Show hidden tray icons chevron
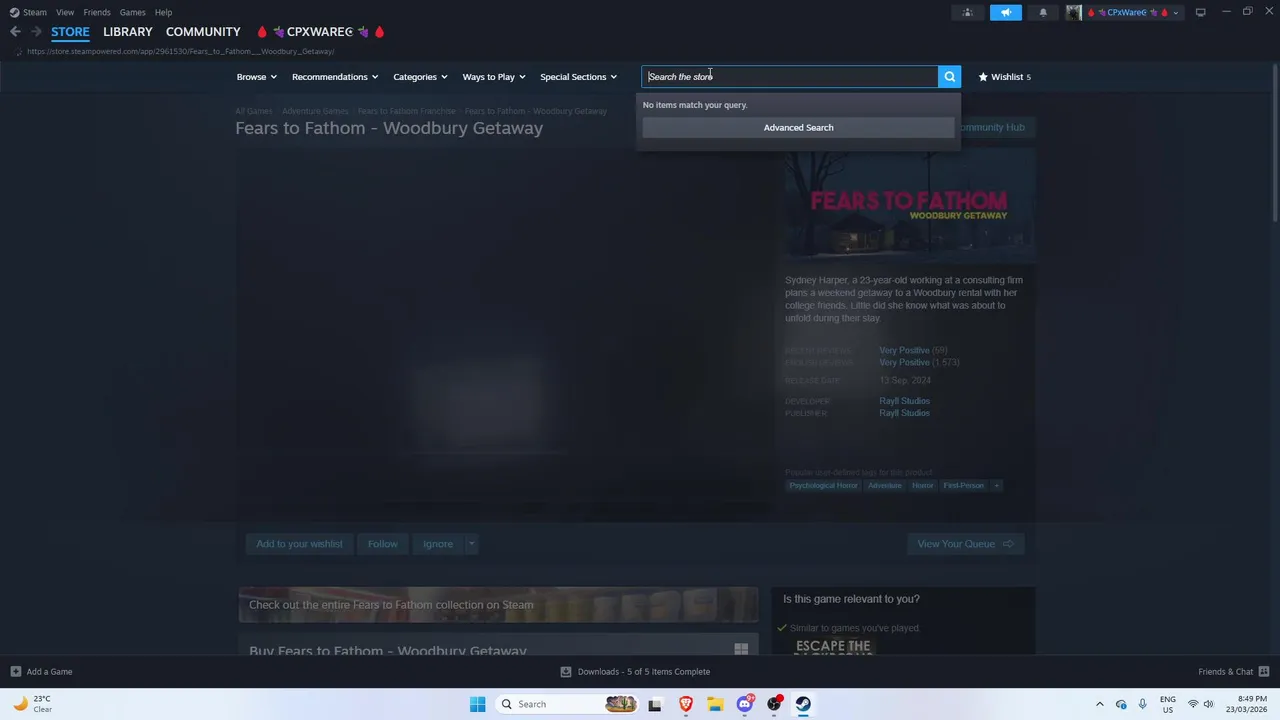 1100,704
